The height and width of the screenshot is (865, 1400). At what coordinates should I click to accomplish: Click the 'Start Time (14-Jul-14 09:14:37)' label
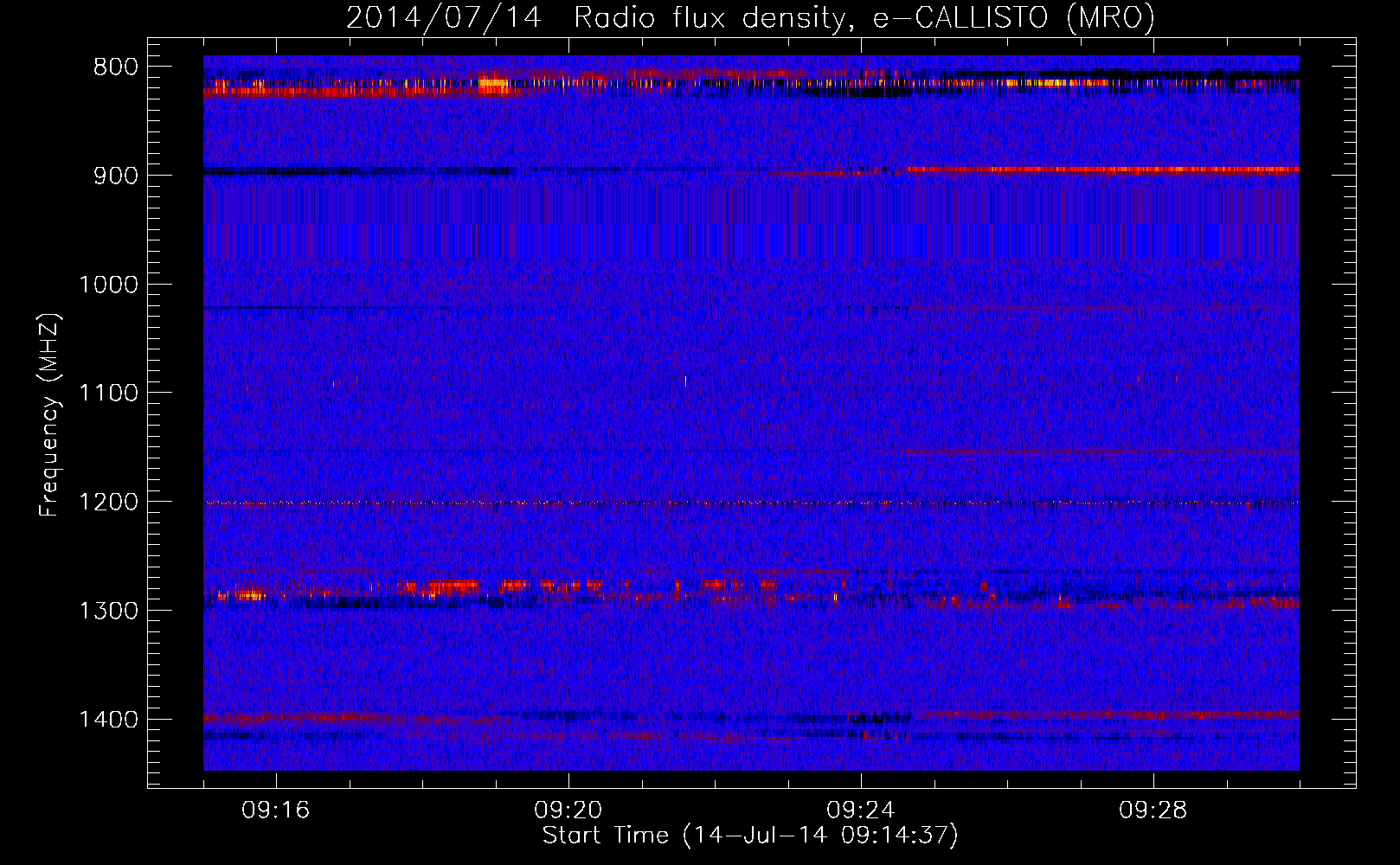click(x=750, y=835)
